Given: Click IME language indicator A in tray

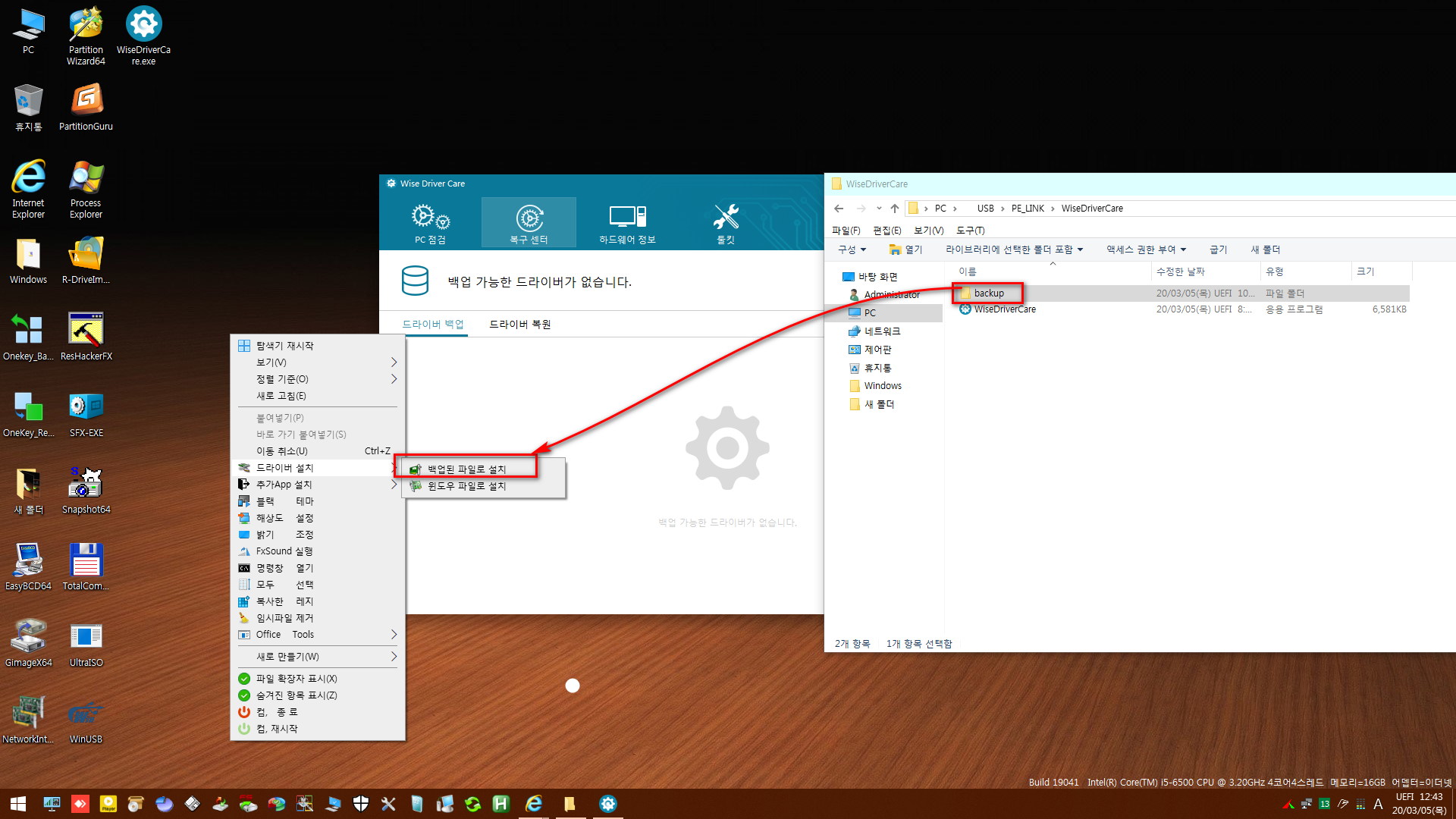Looking at the screenshot, I should (1378, 804).
